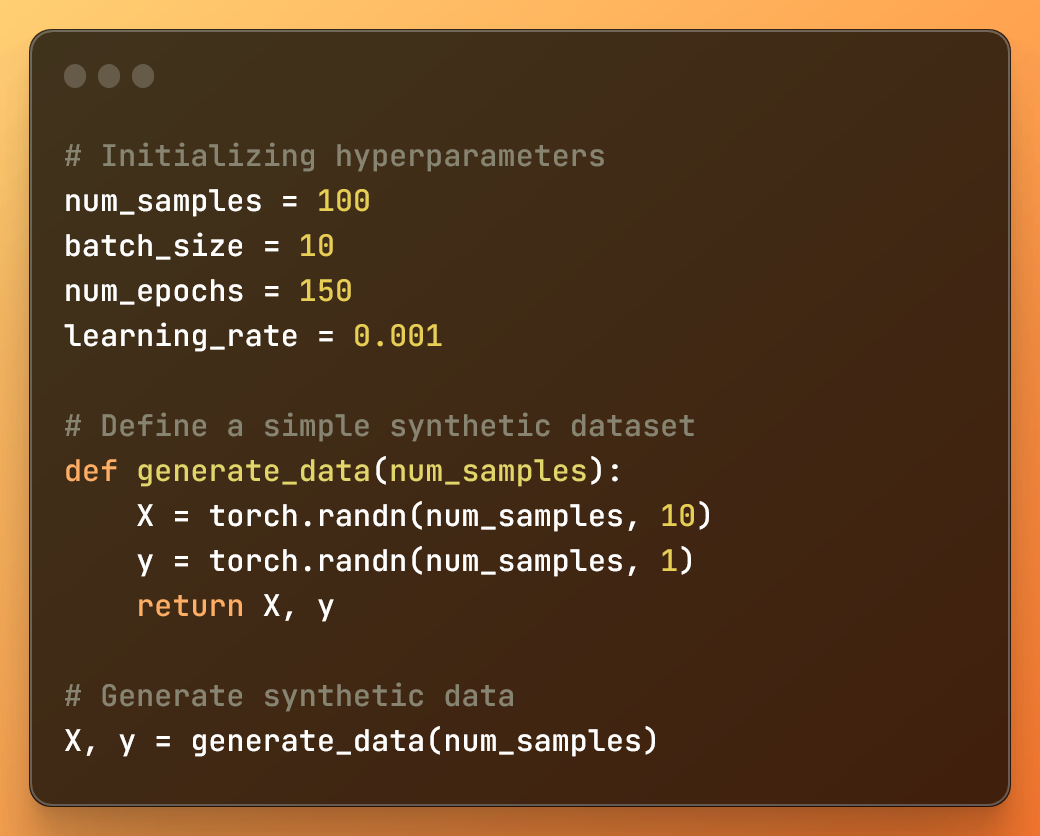The width and height of the screenshot is (1040, 836).
Task: Click torch.randn on the y assignment line
Action: tap(308, 561)
